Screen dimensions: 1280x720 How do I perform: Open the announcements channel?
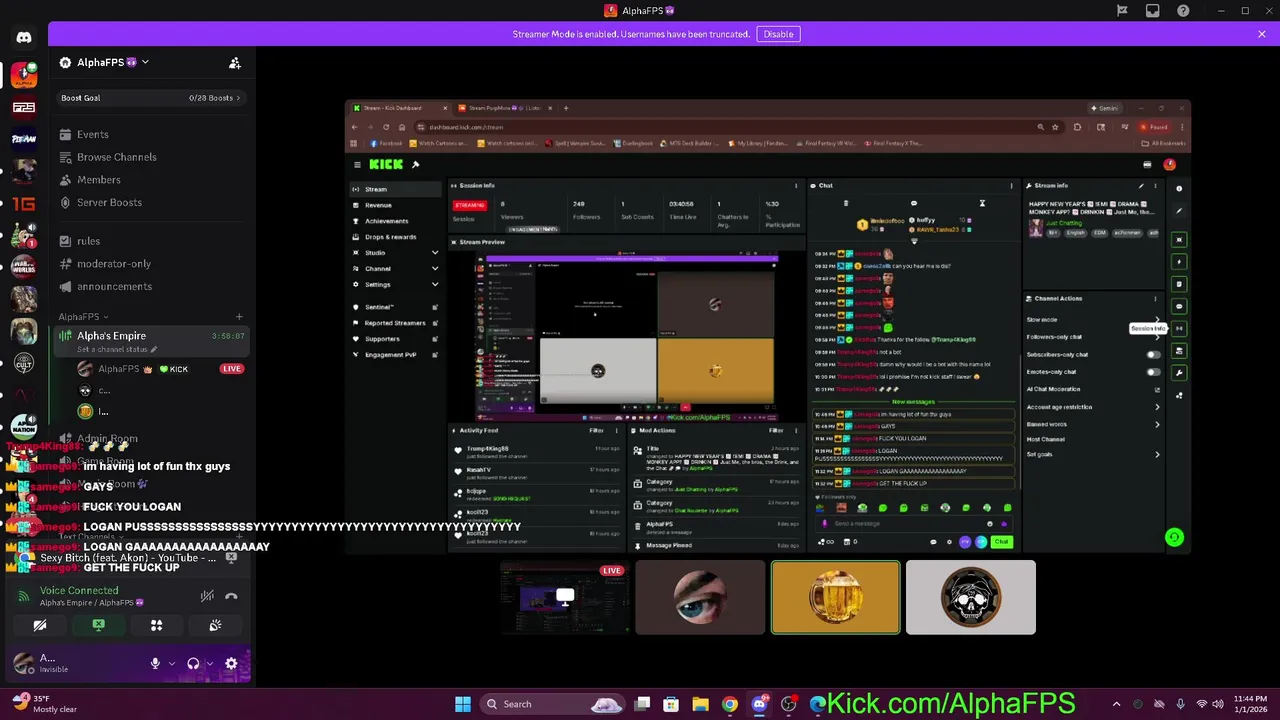[x=150, y=286]
